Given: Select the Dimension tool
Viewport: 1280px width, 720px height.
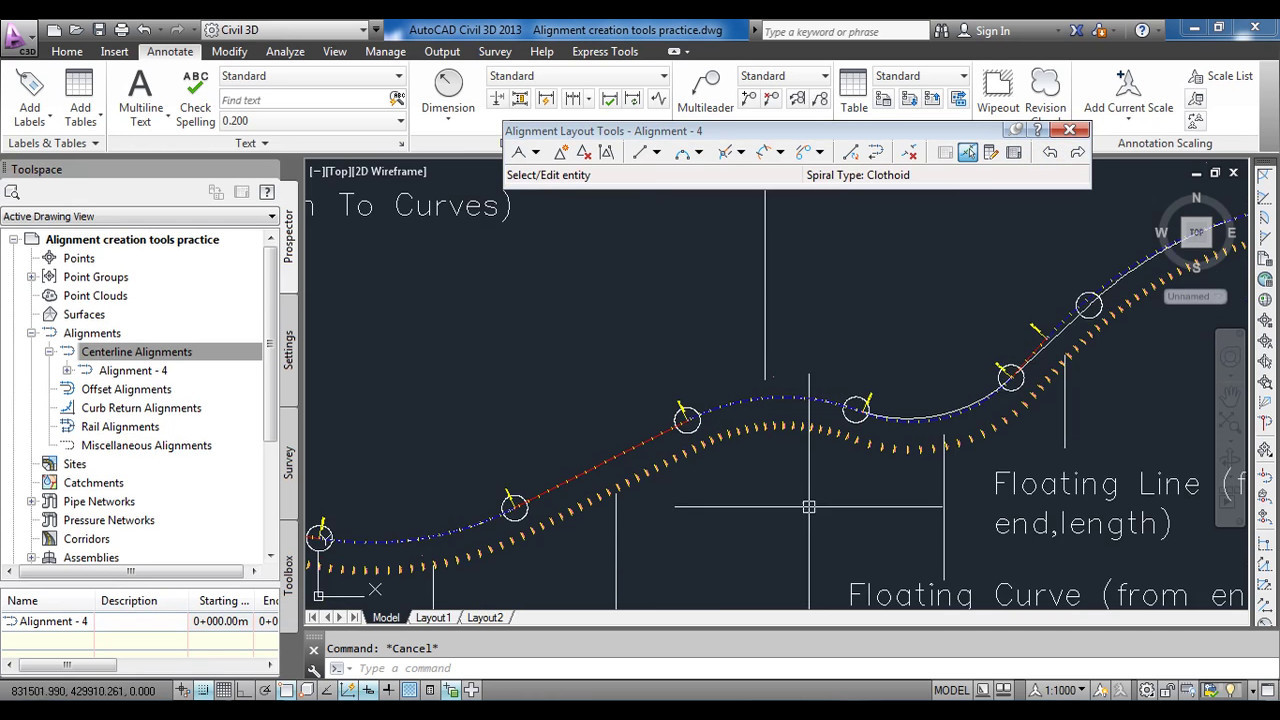Looking at the screenshot, I should tap(448, 92).
